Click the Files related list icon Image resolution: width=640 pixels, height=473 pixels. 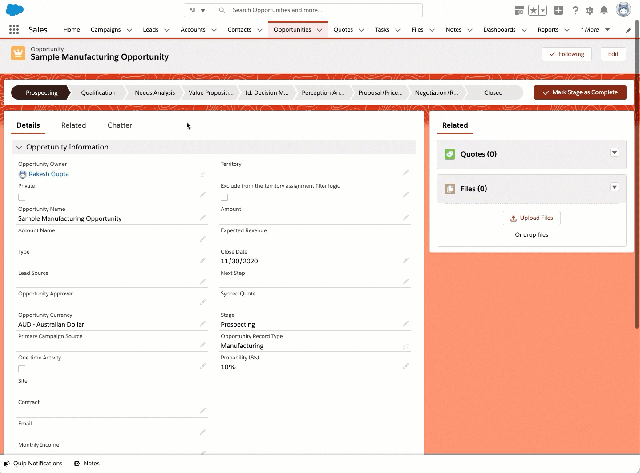tap(450, 188)
